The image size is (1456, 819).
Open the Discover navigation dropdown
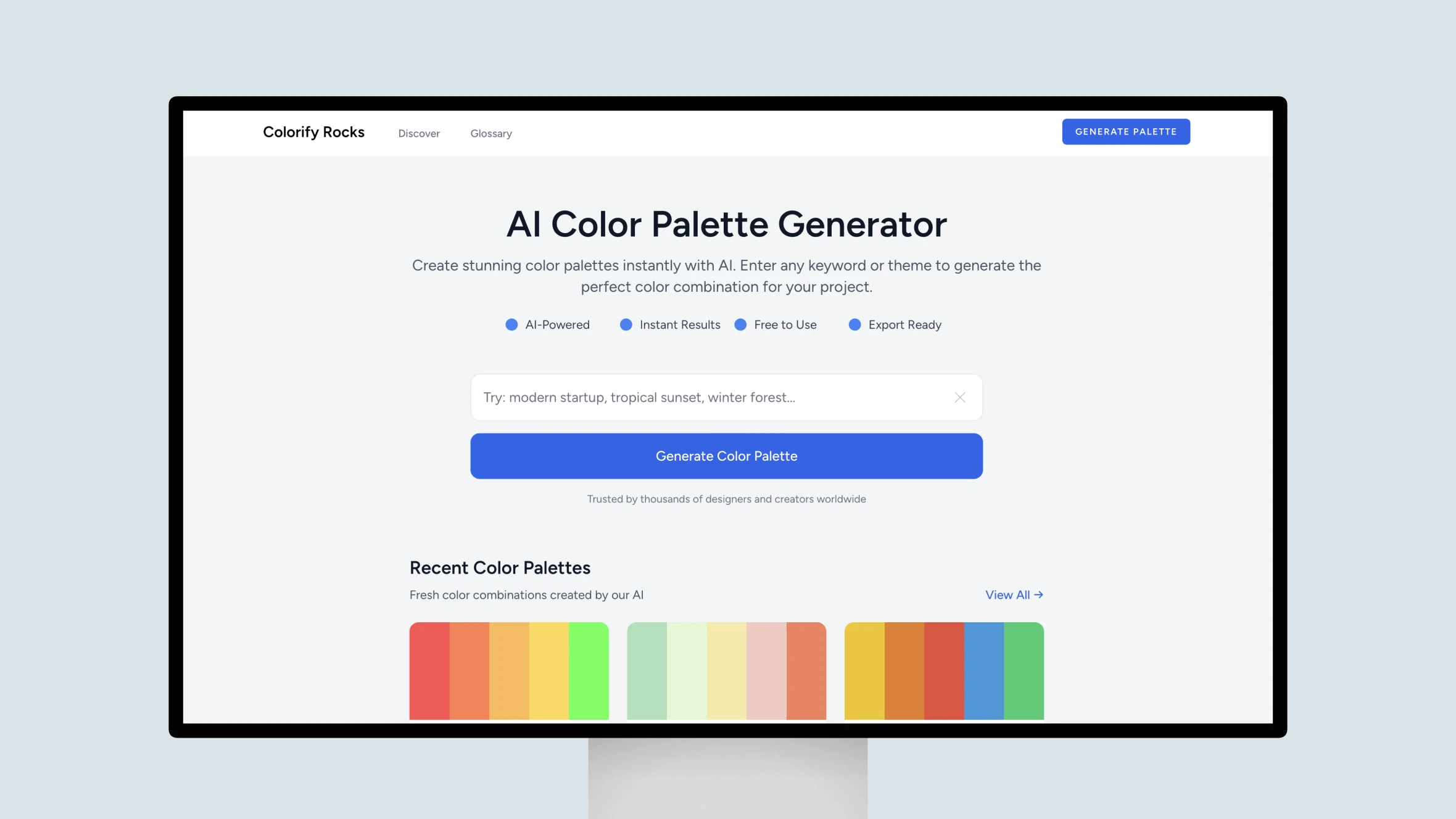point(418,132)
